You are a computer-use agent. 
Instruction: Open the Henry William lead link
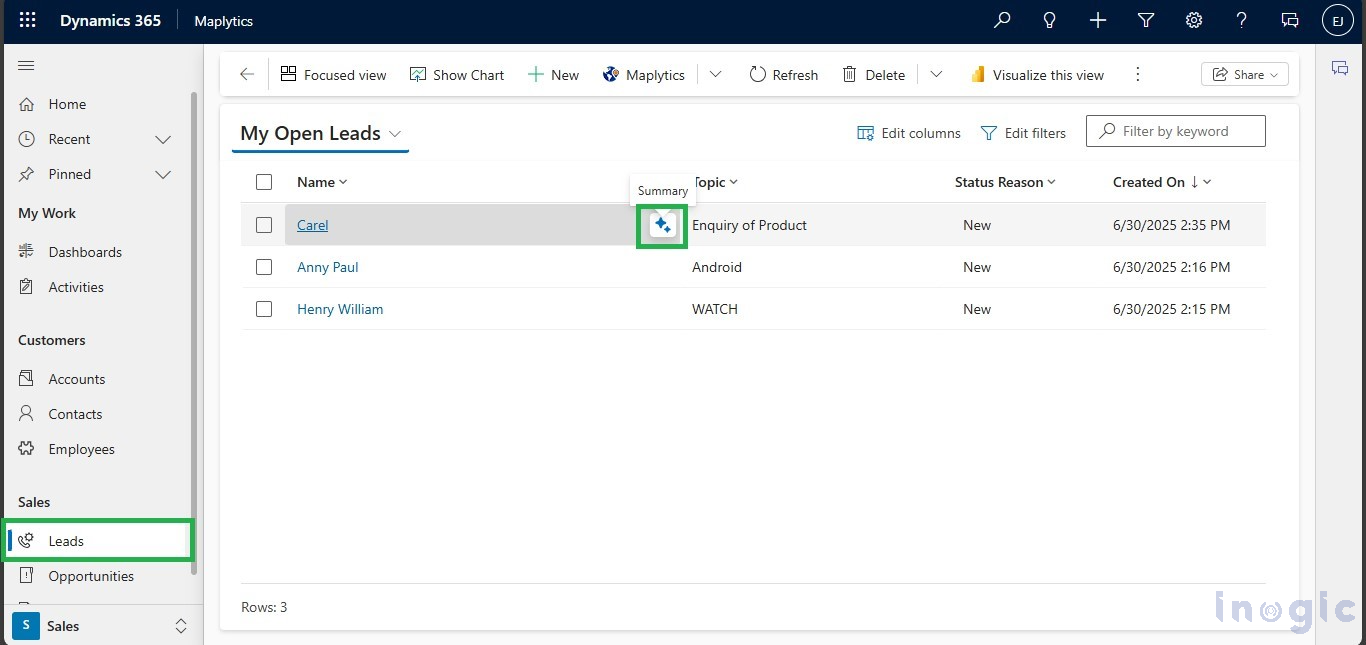pos(340,309)
